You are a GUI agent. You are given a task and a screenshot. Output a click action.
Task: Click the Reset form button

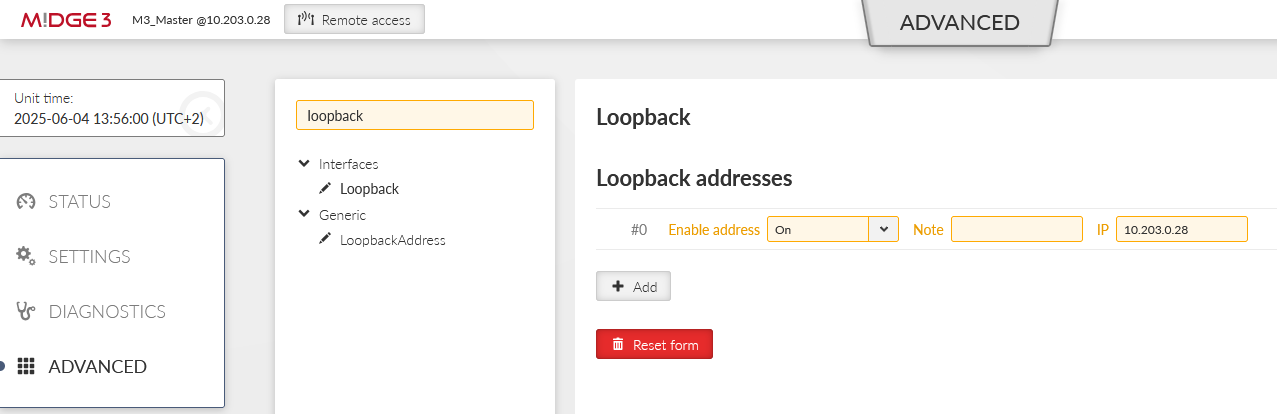[x=654, y=344]
